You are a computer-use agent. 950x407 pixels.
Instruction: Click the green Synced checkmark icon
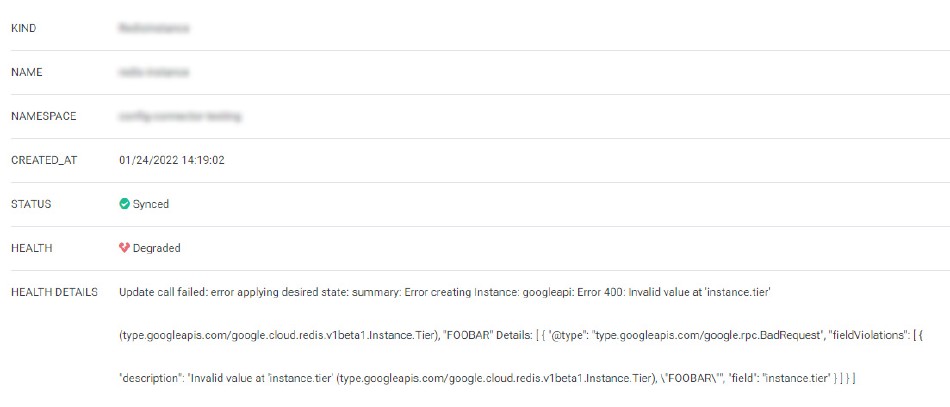124,204
